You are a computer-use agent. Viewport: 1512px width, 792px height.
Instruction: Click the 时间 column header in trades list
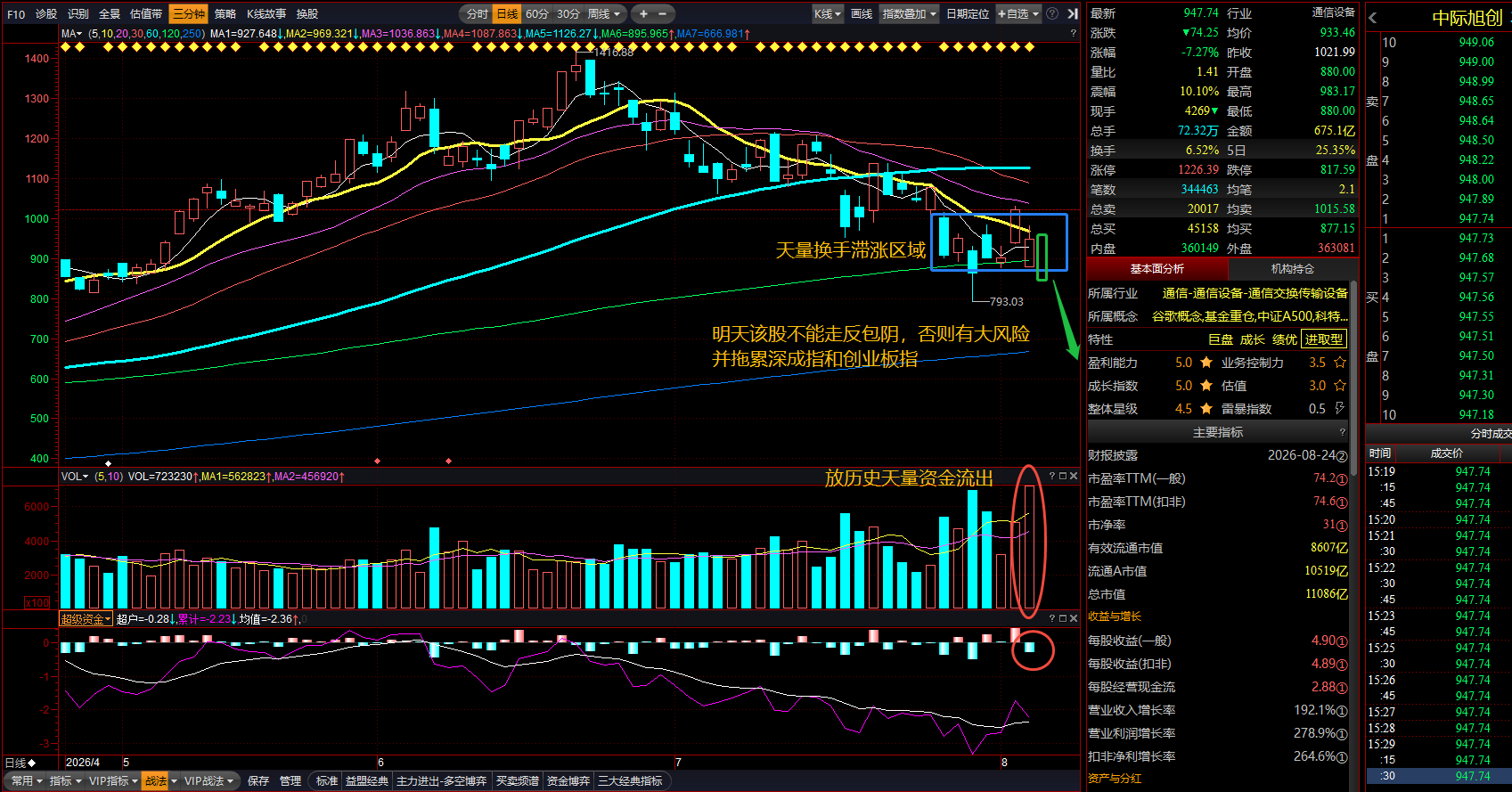(x=1380, y=453)
